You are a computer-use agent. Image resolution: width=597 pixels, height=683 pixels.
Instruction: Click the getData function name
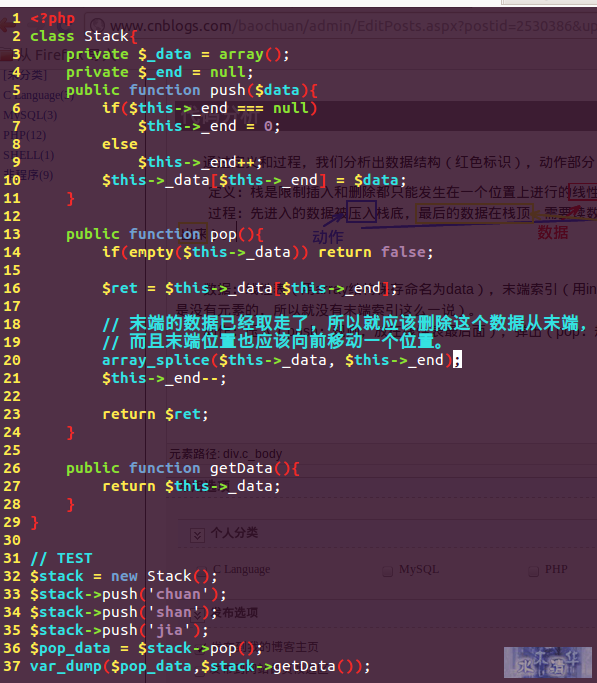coord(241,468)
